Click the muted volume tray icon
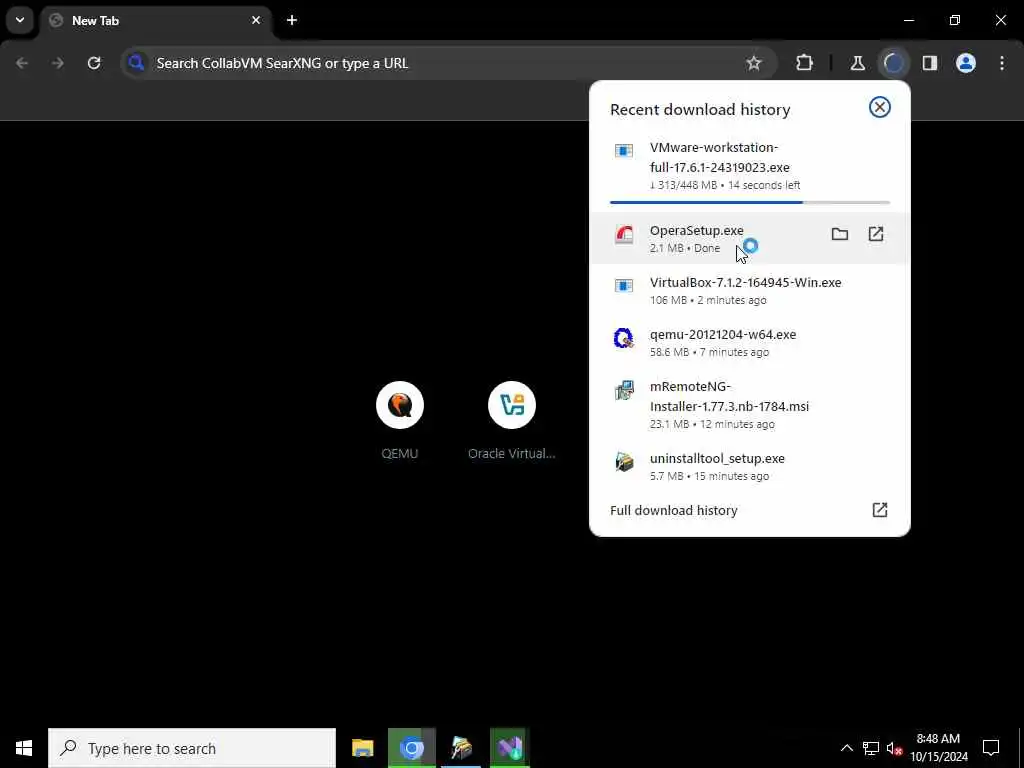This screenshot has width=1024, height=768. (894, 748)
